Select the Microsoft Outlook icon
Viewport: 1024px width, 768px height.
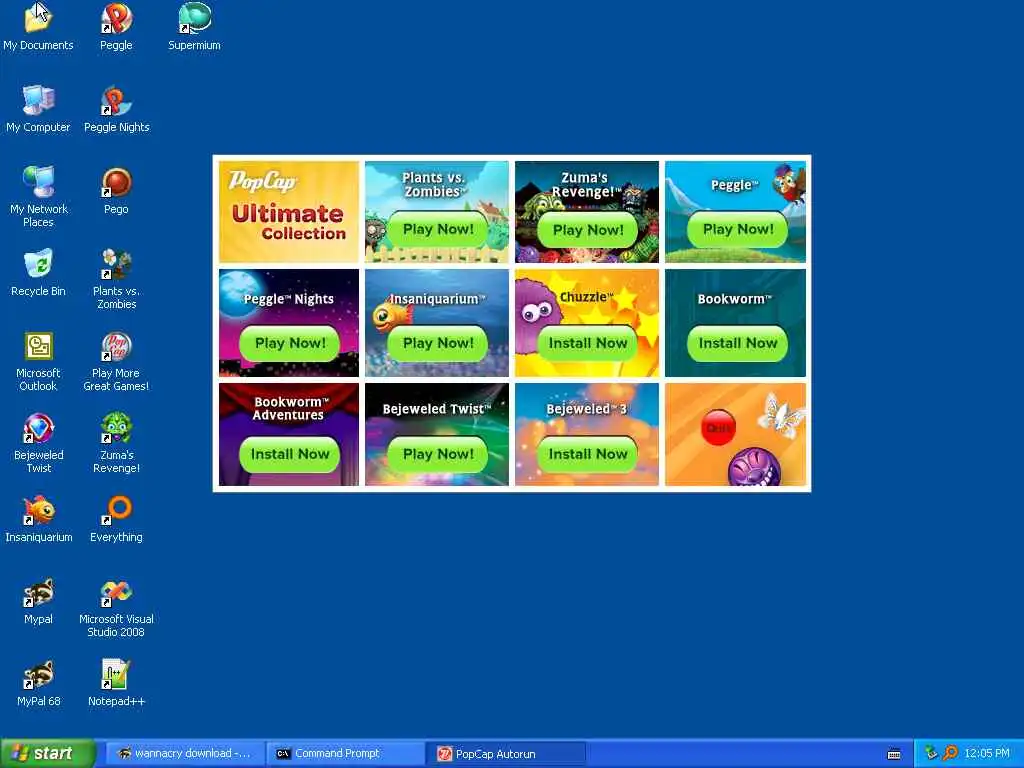coord(39,361)
